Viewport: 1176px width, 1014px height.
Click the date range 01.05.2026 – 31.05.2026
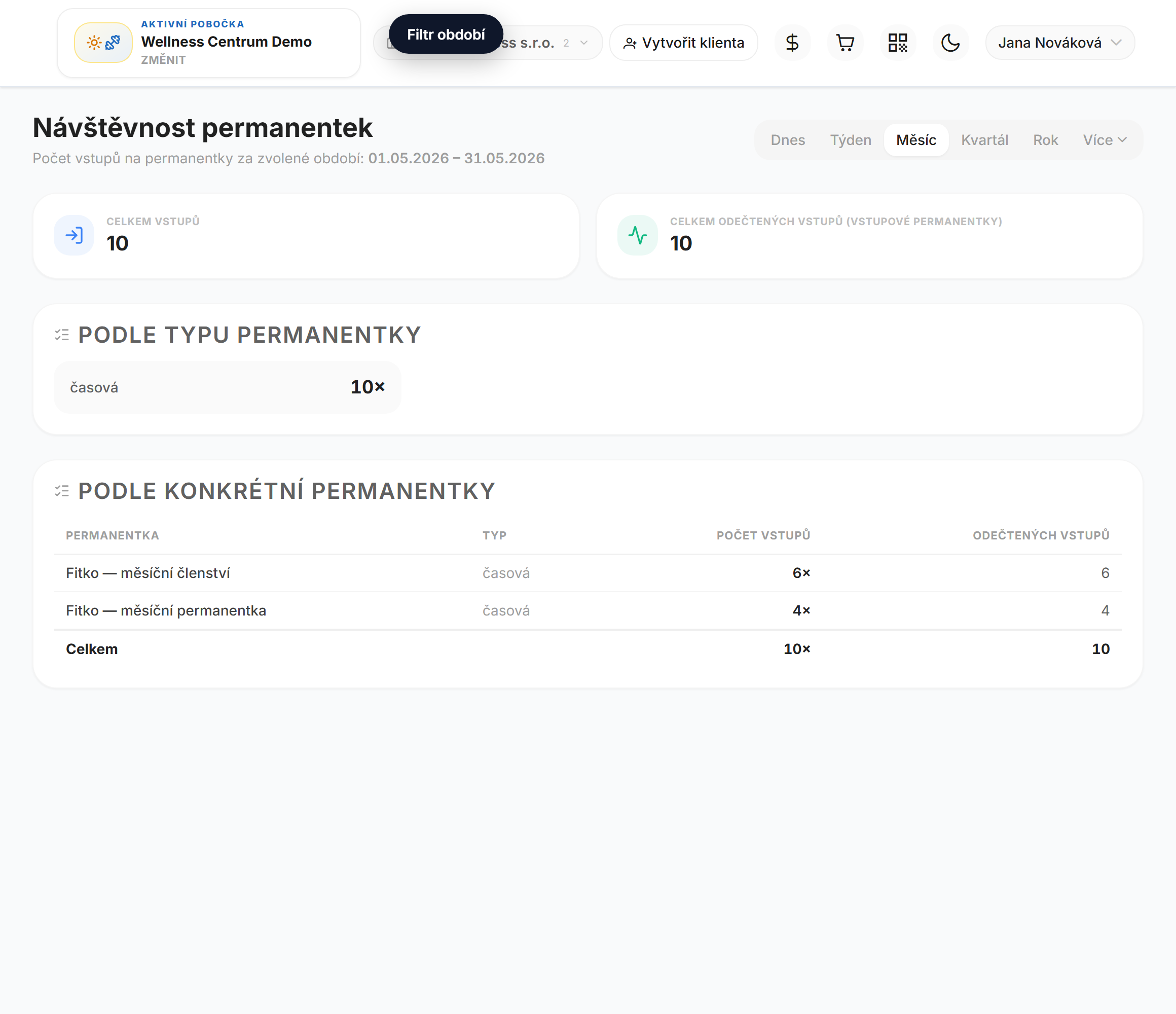tap(456, 158)
